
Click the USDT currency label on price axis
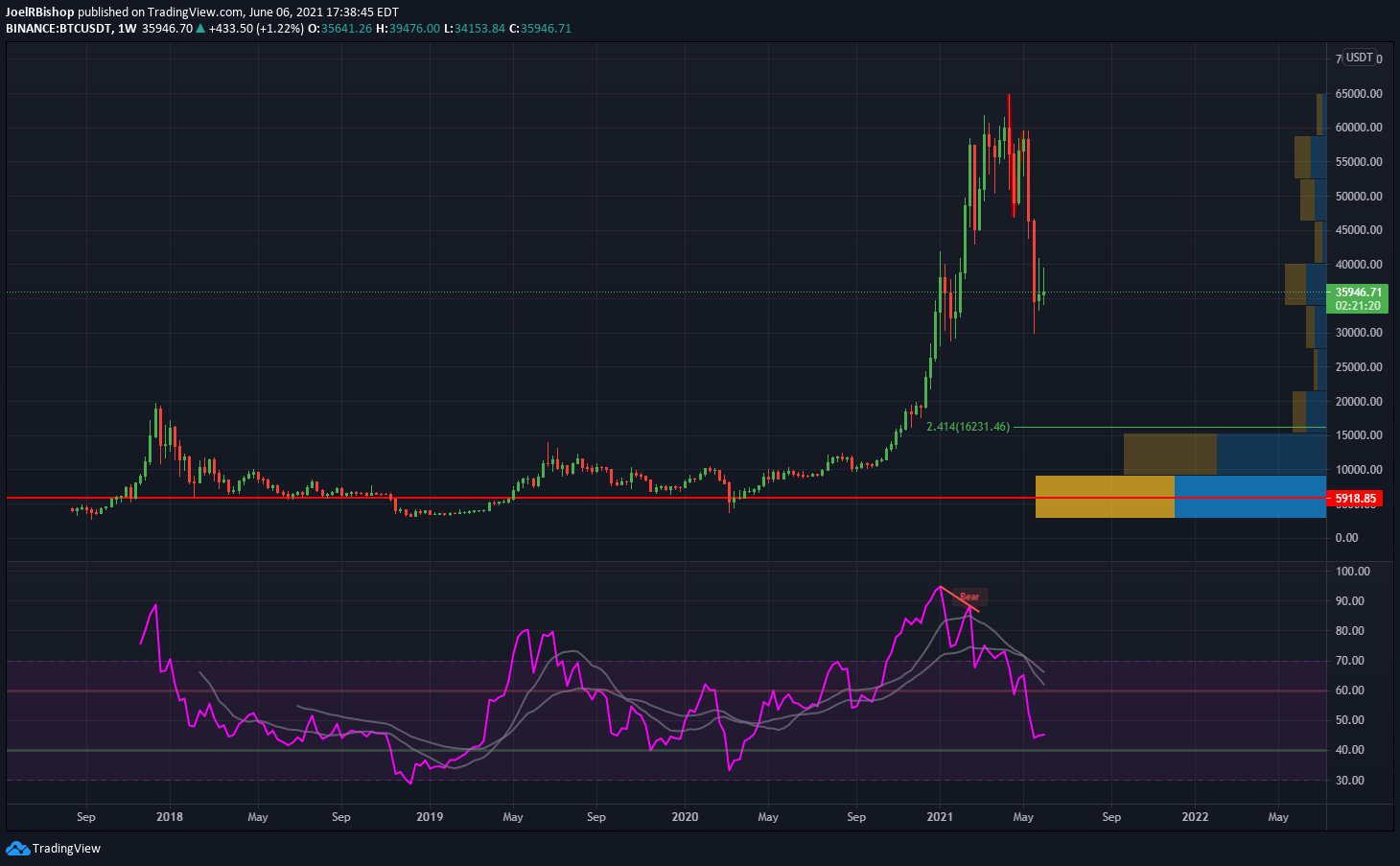point(1359,58)
